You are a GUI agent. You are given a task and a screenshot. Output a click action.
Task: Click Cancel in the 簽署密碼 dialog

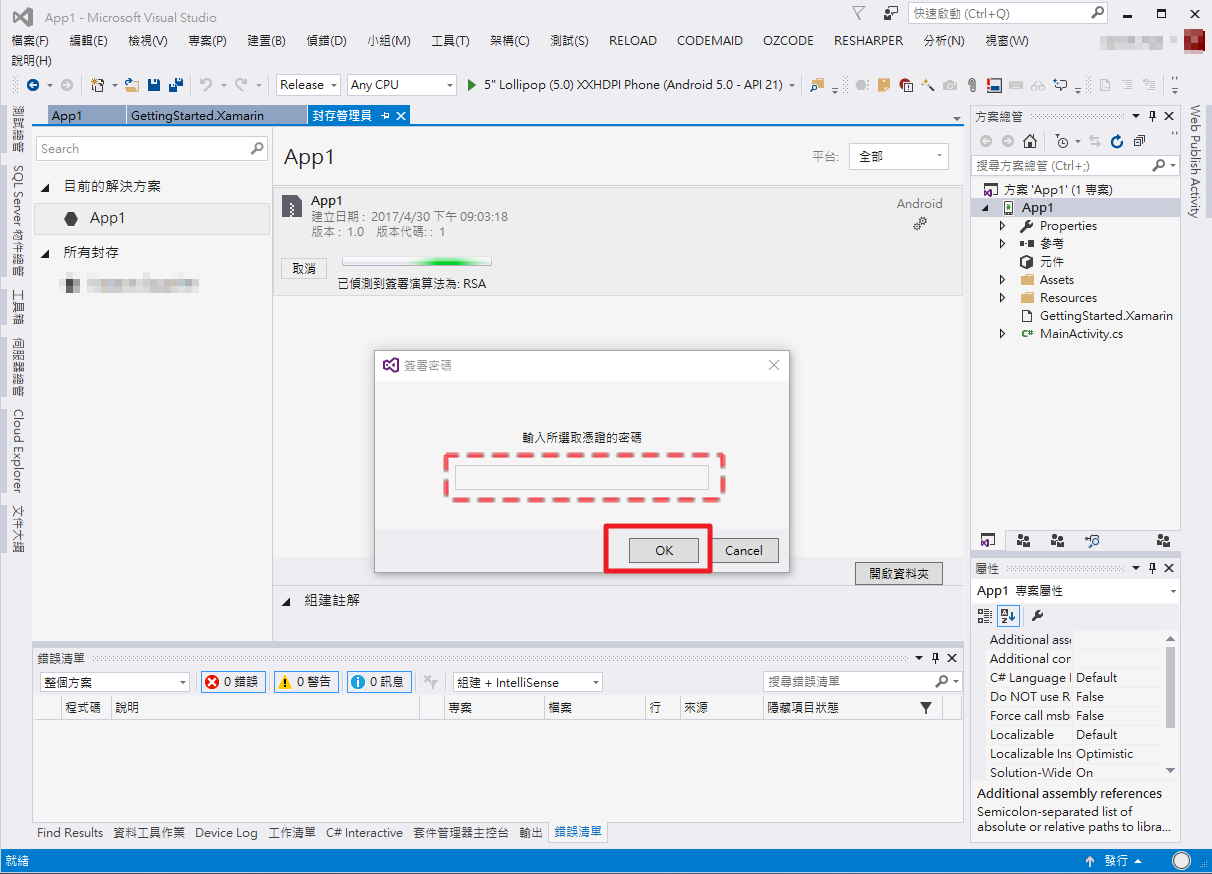click(x=743, y=550)
